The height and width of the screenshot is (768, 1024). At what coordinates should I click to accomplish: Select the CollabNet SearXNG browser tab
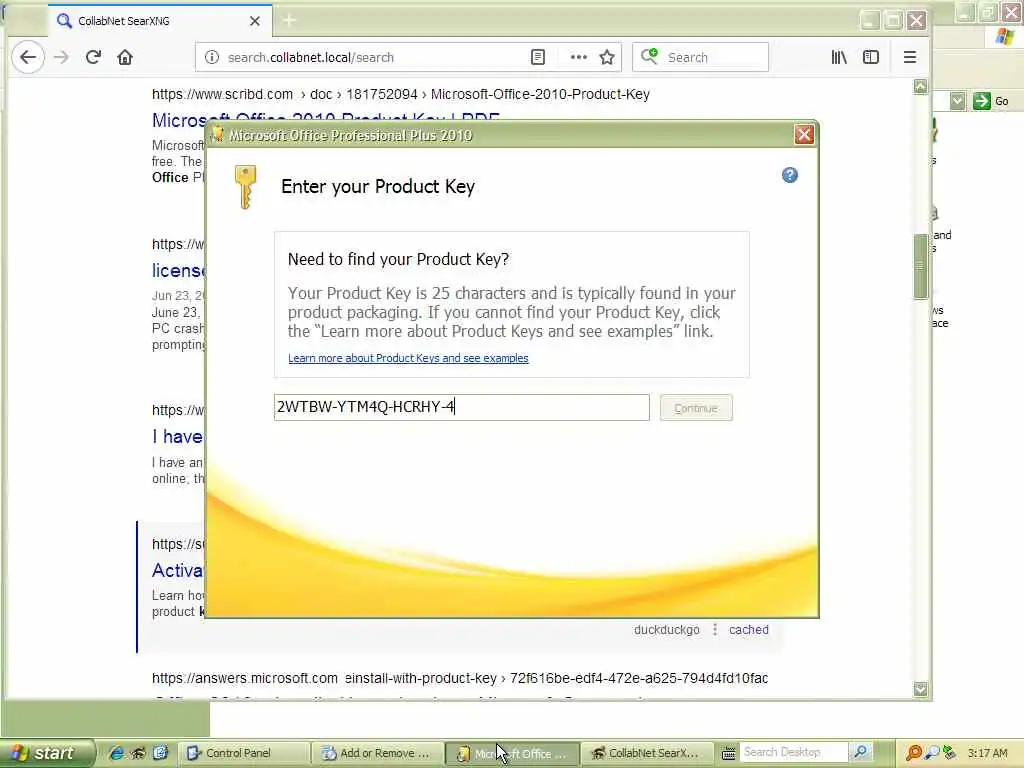coord(160,21)
